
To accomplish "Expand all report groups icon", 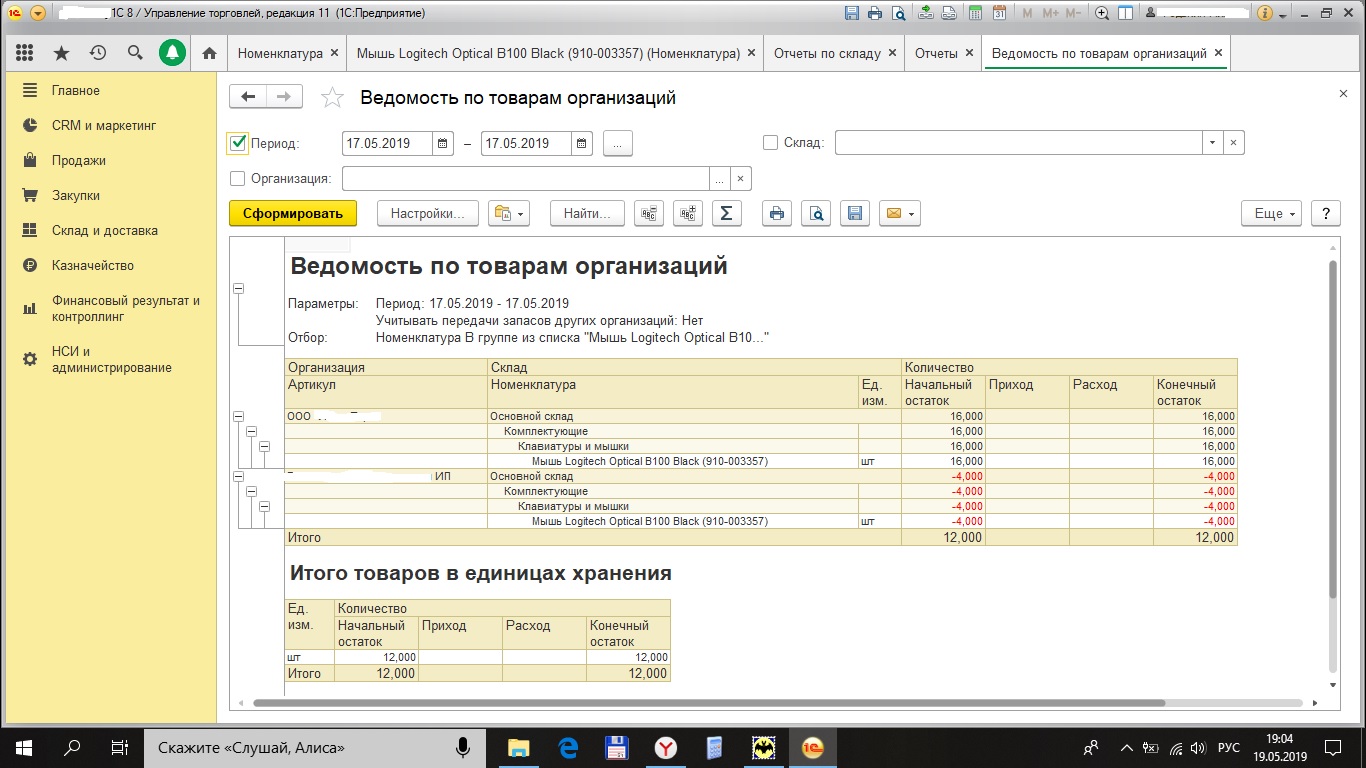I will [x=688, y=213].
